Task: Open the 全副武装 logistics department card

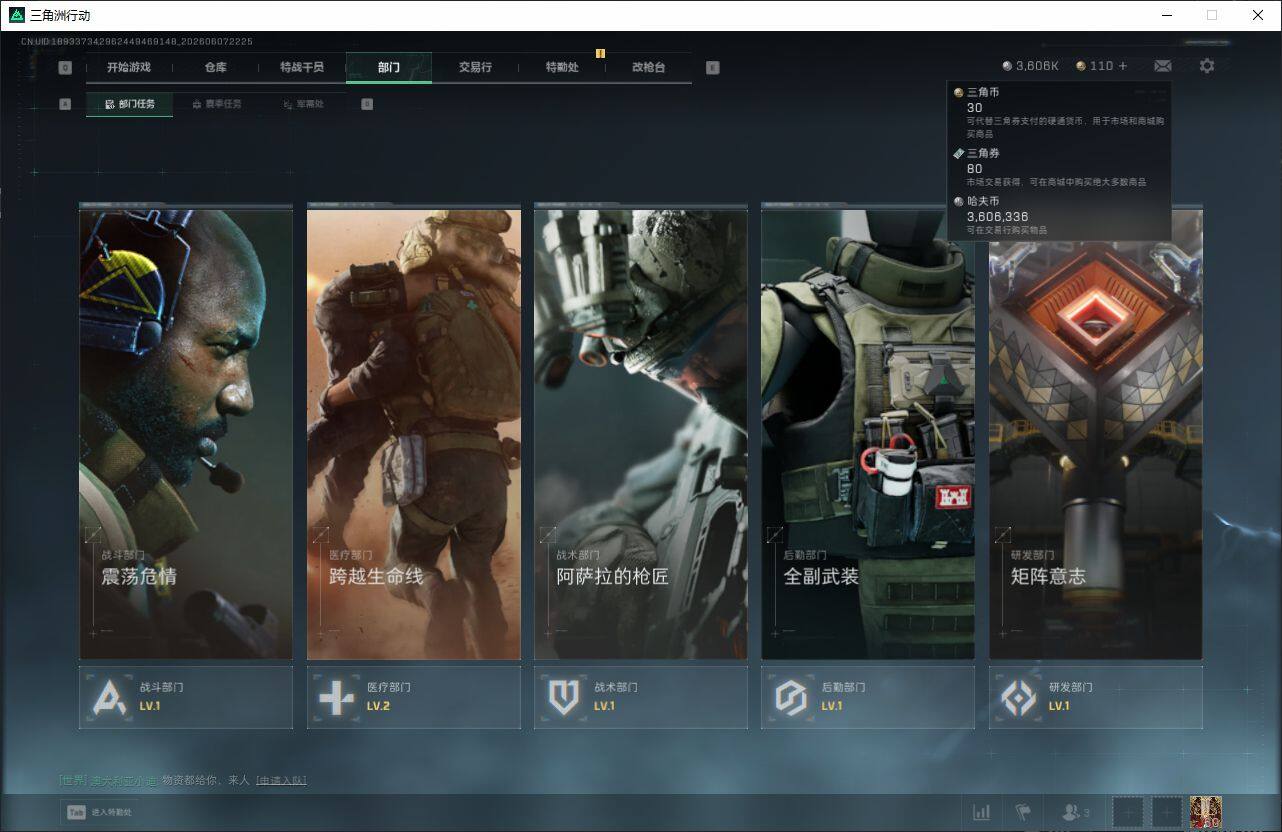Action: click(868, 433)
